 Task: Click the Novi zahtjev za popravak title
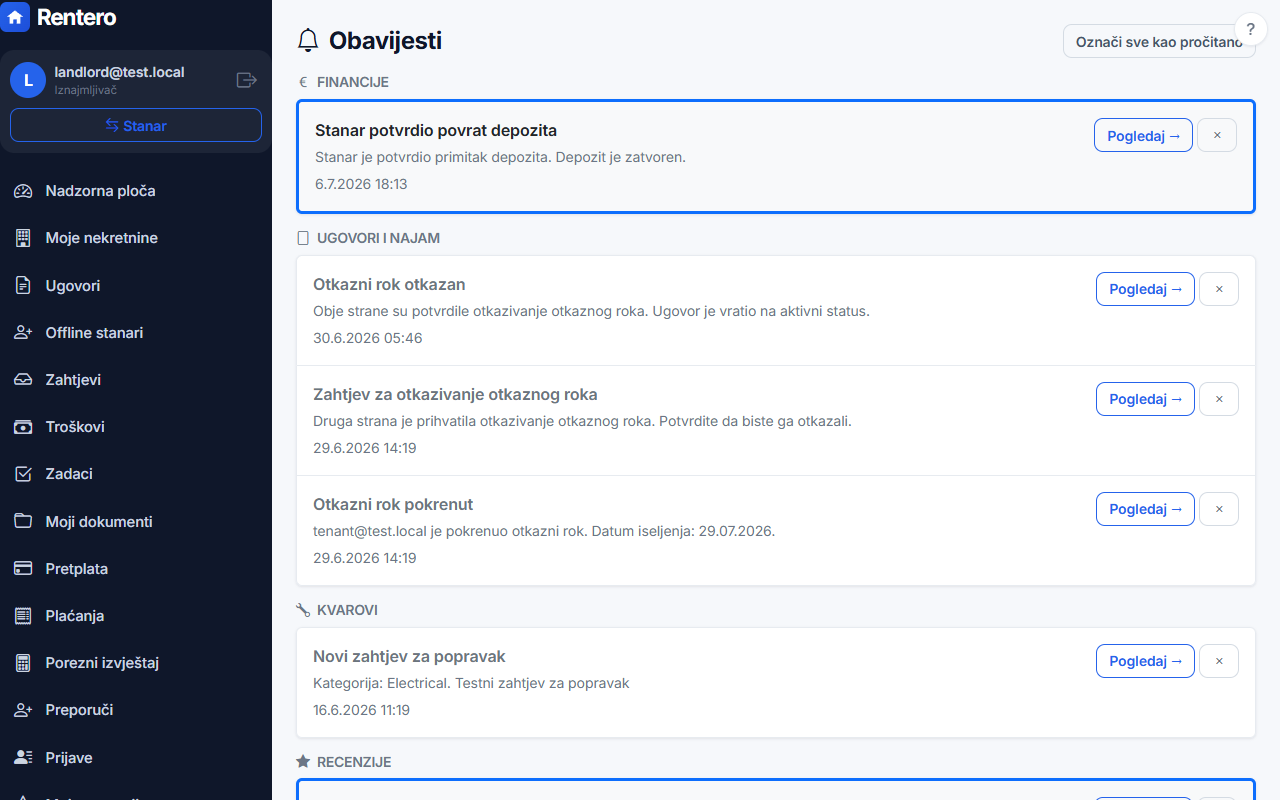[409, 656]
